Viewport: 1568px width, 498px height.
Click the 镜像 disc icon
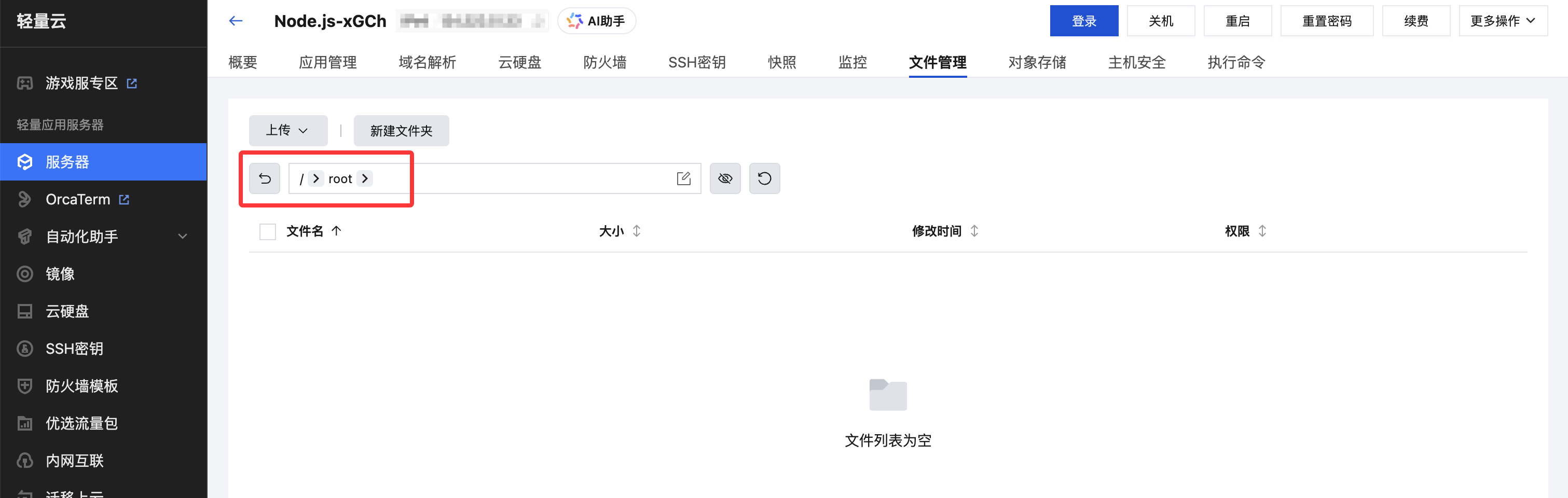[x=25, y=274]
